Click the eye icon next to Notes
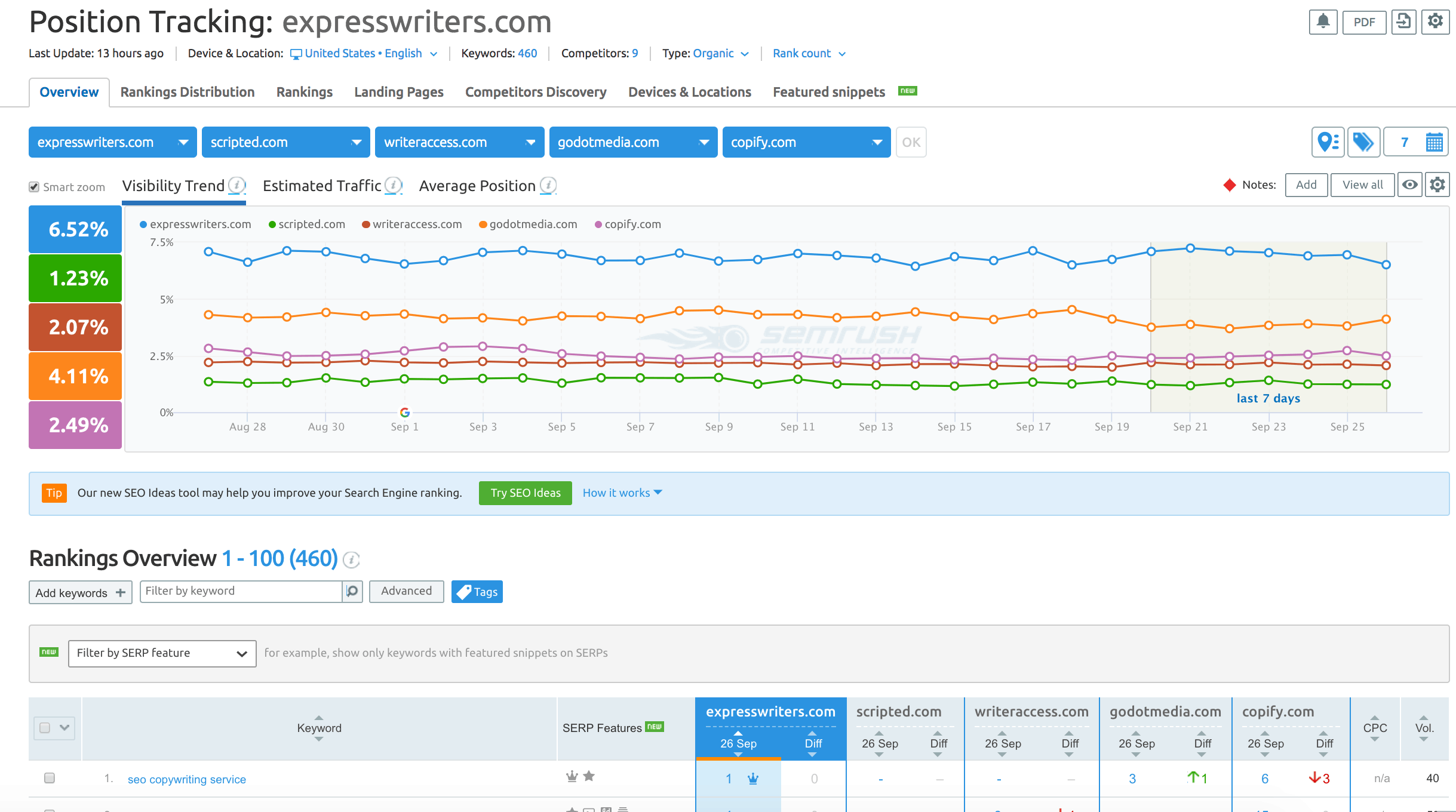 (1410, 185)
